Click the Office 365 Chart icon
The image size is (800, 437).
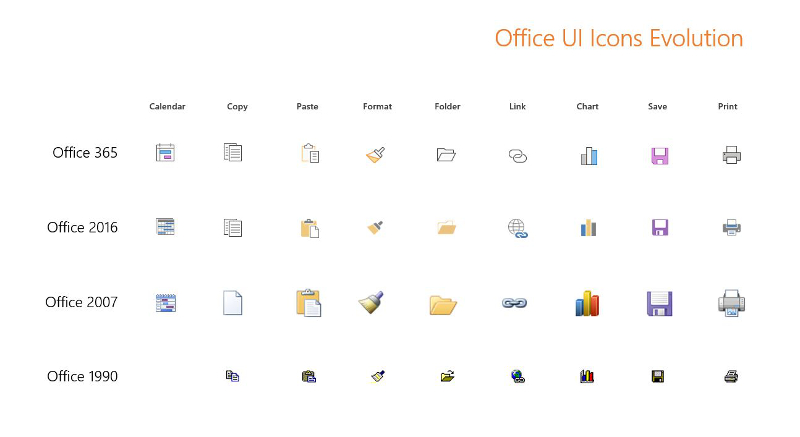tap(589, 156)
